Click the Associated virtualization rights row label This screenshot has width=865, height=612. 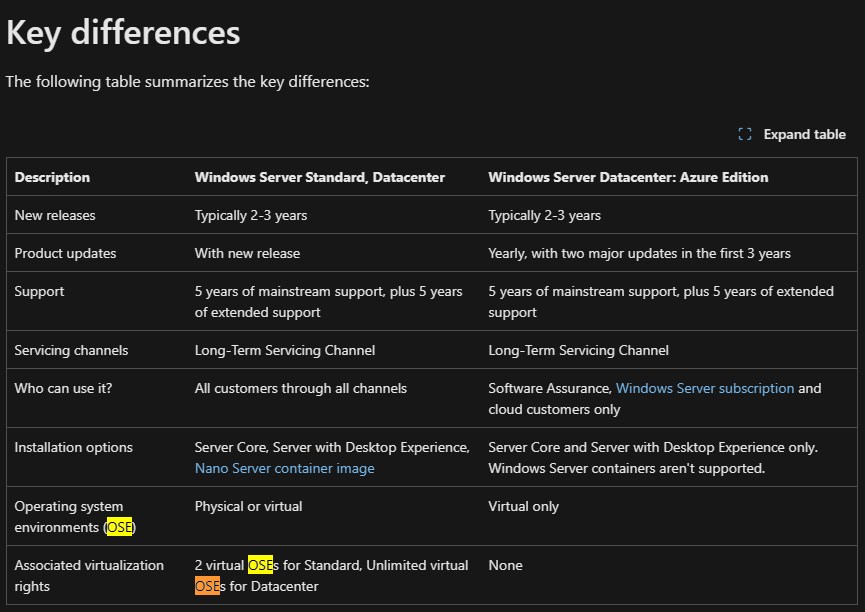tap(89, 576)
